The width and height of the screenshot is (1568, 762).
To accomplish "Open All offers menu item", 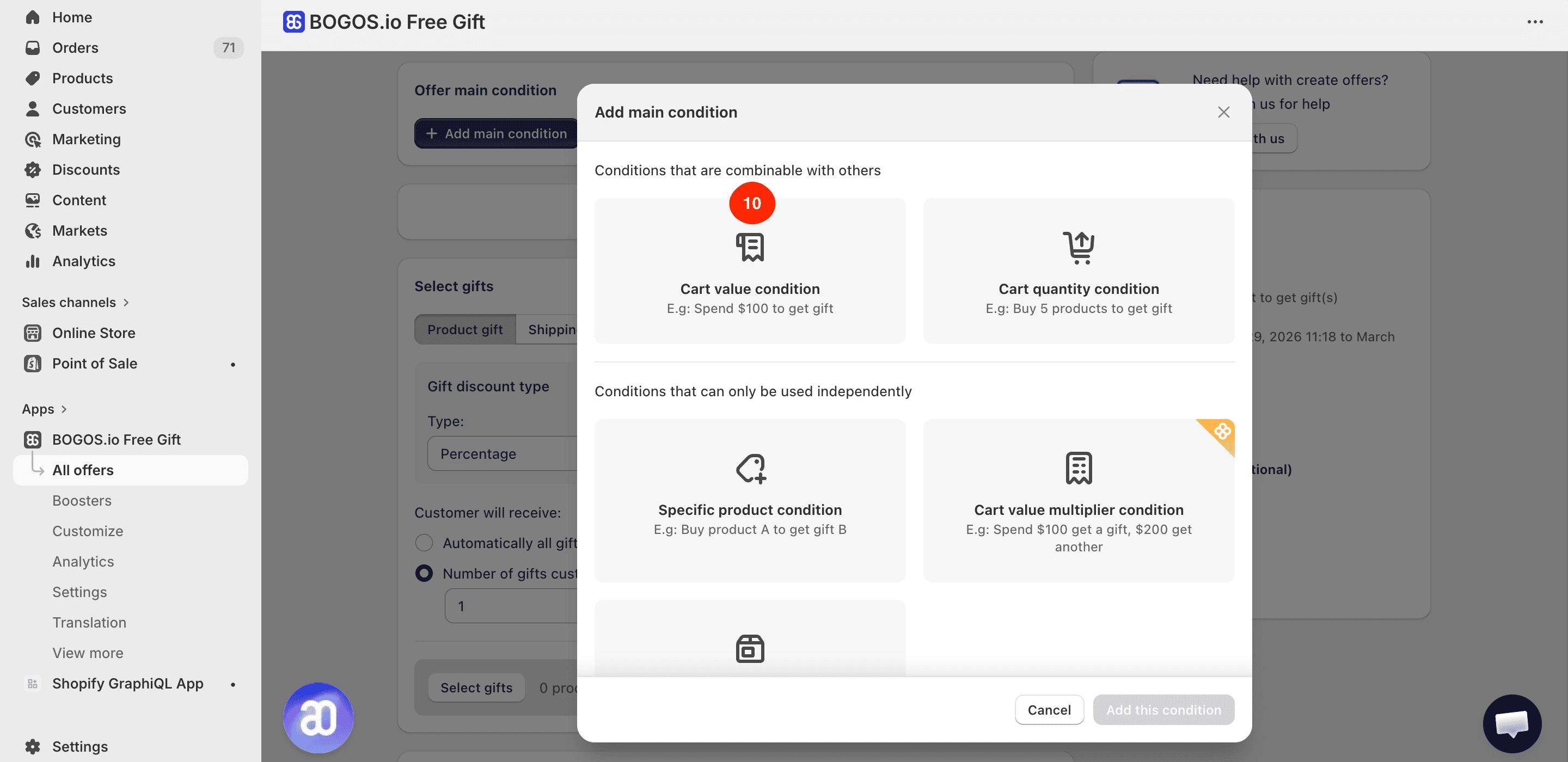I will click(130, 470).
